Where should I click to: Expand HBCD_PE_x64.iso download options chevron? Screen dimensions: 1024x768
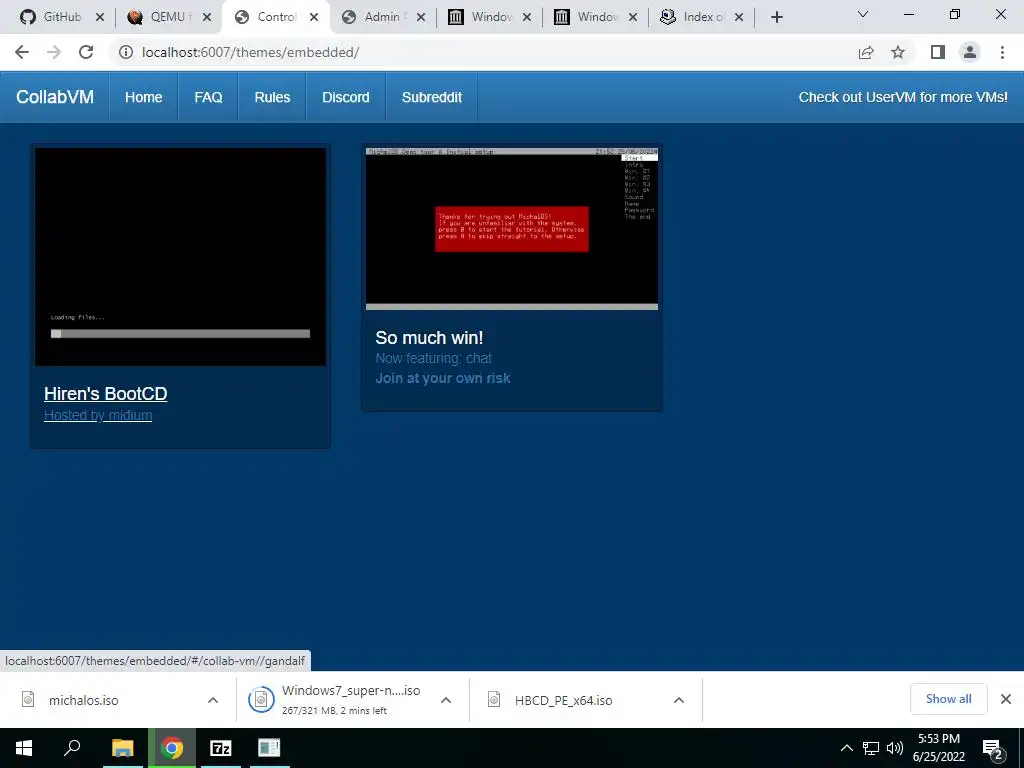(679, 700)
